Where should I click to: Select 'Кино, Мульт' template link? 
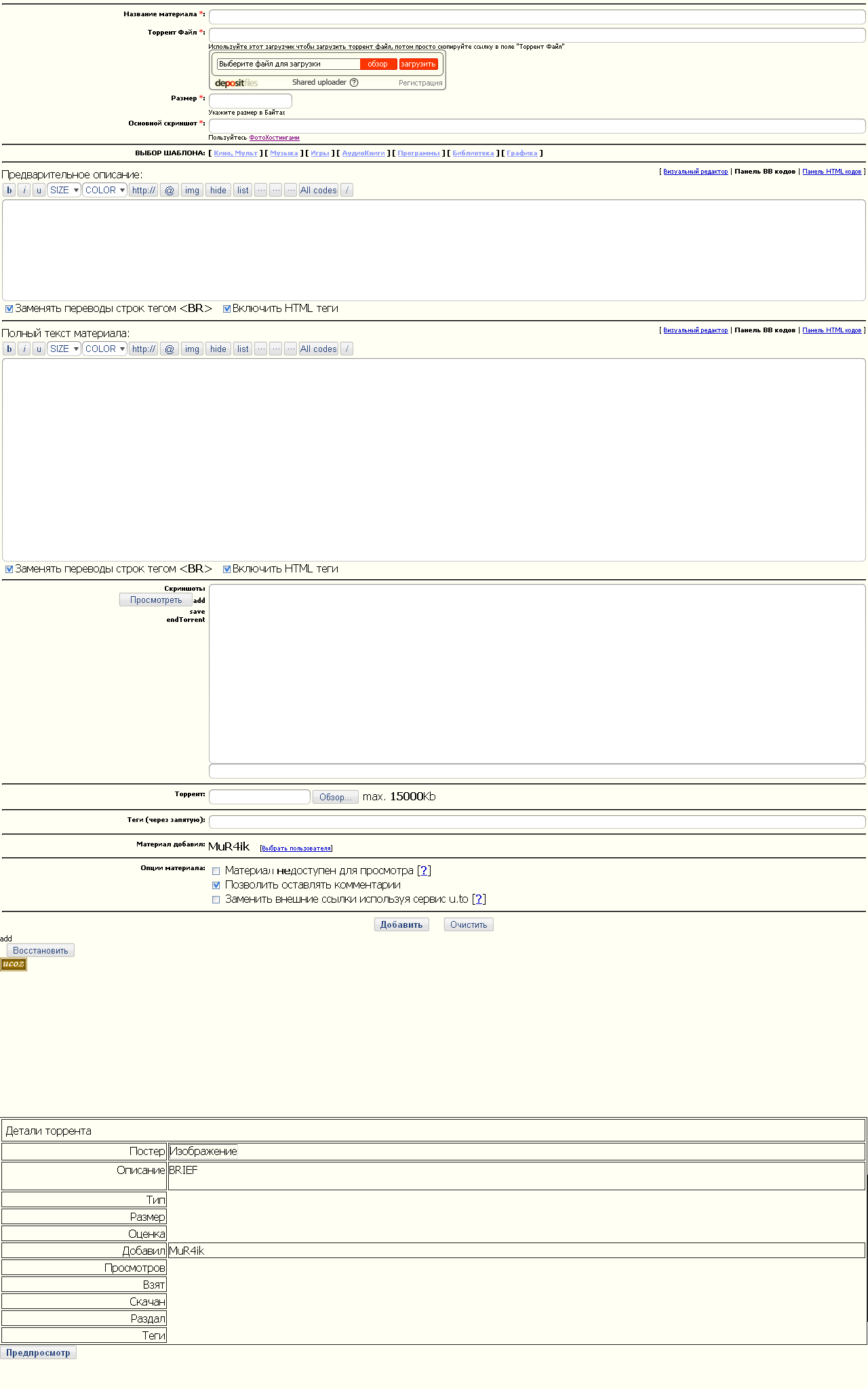pyautogui.click(x=235, y=153)
